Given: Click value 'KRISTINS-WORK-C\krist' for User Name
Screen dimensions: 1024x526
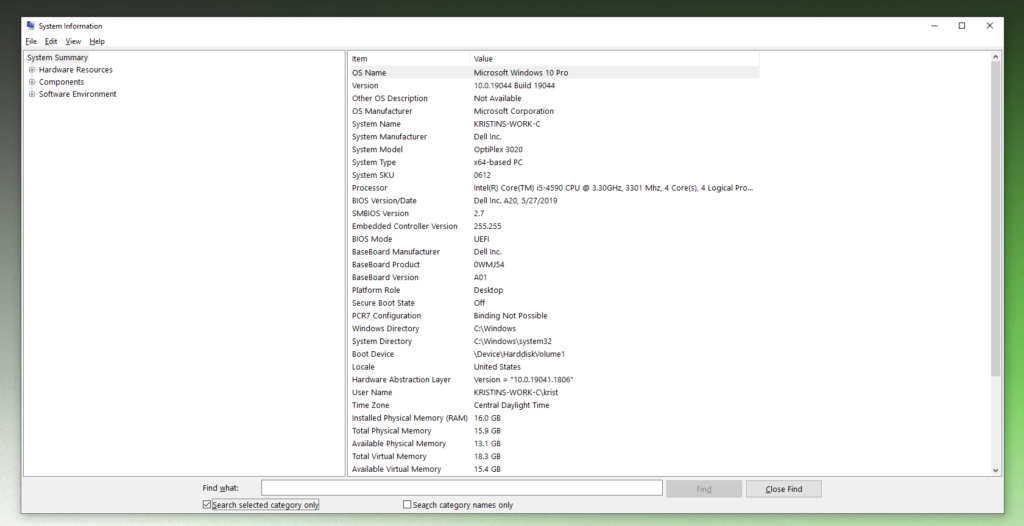Looking at the screenshot, I should click(515, 393).
